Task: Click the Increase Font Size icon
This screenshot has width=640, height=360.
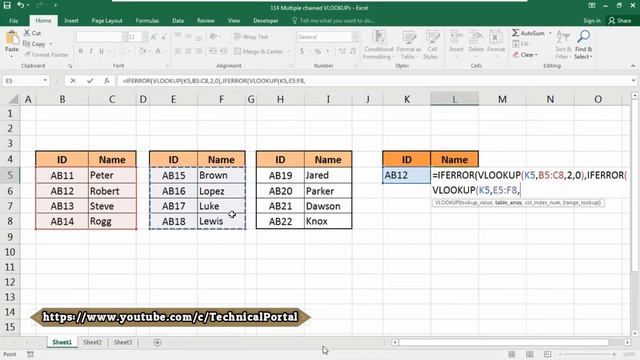Action: (x=154, y=37)
